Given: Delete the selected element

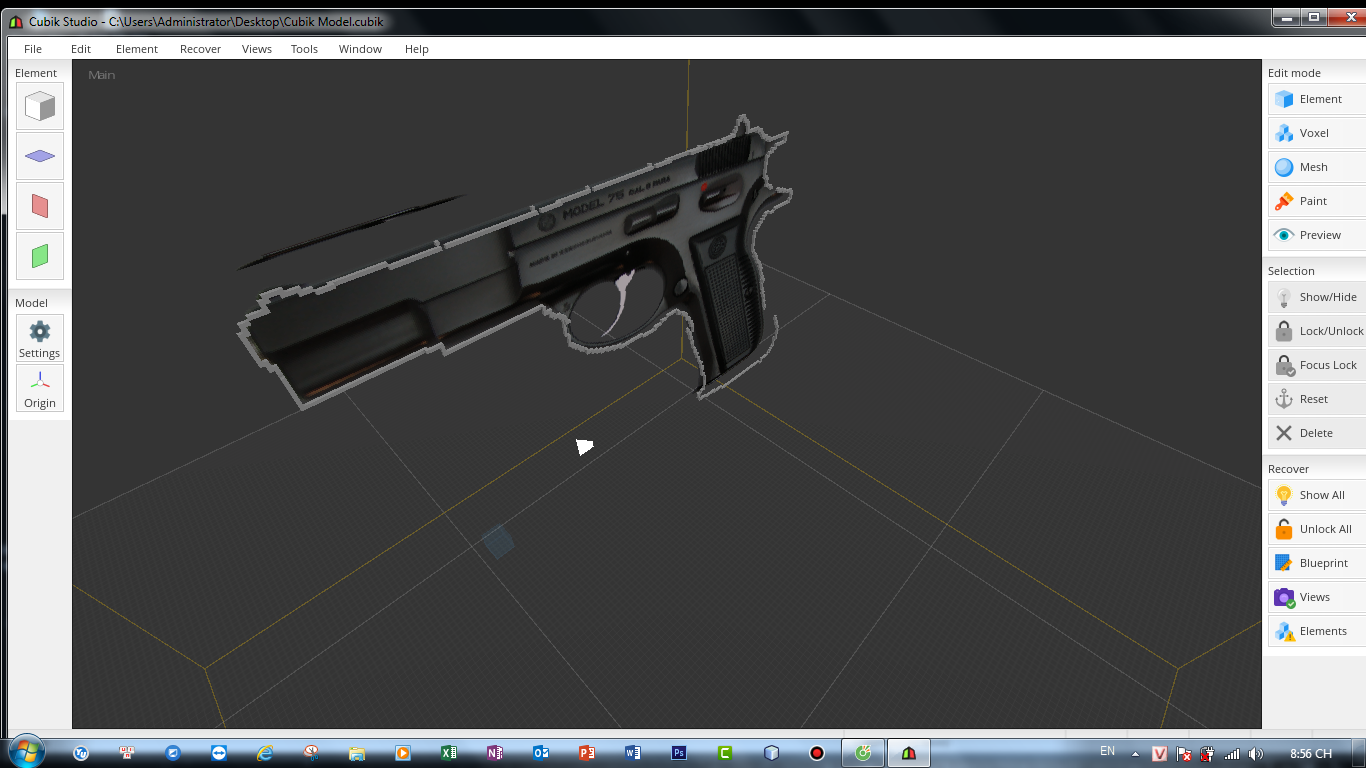Looking at the screenshot, I should pos(1317,433).
